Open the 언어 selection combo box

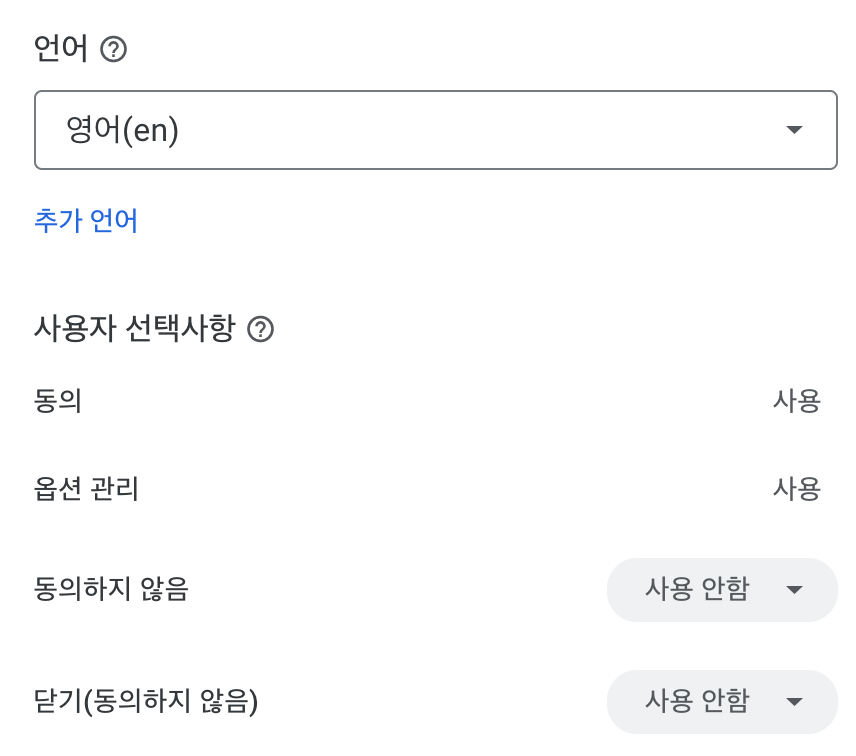coord(435,130)
